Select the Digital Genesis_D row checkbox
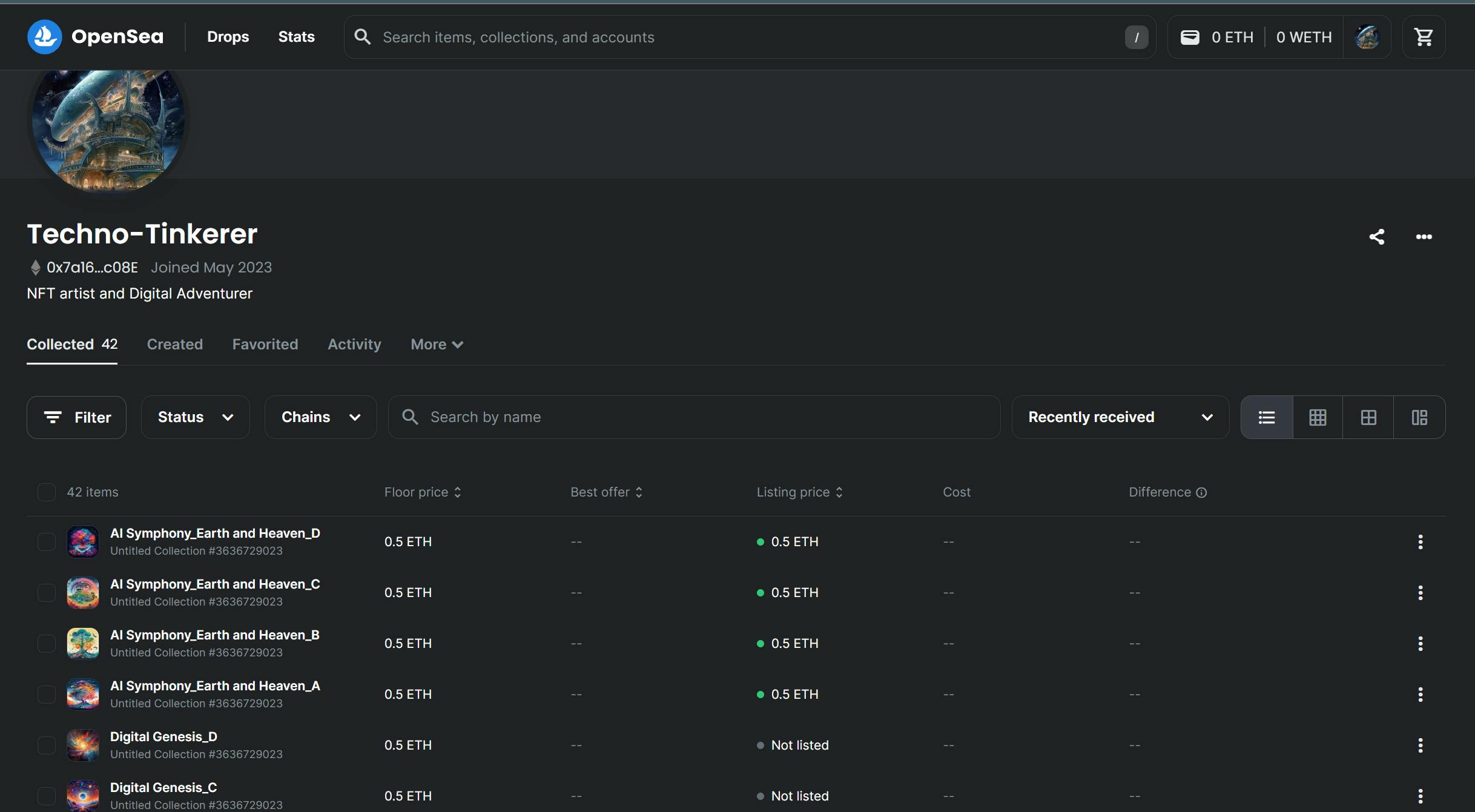The height and width of the screenshot is (812, 1475). pos(47,745)
